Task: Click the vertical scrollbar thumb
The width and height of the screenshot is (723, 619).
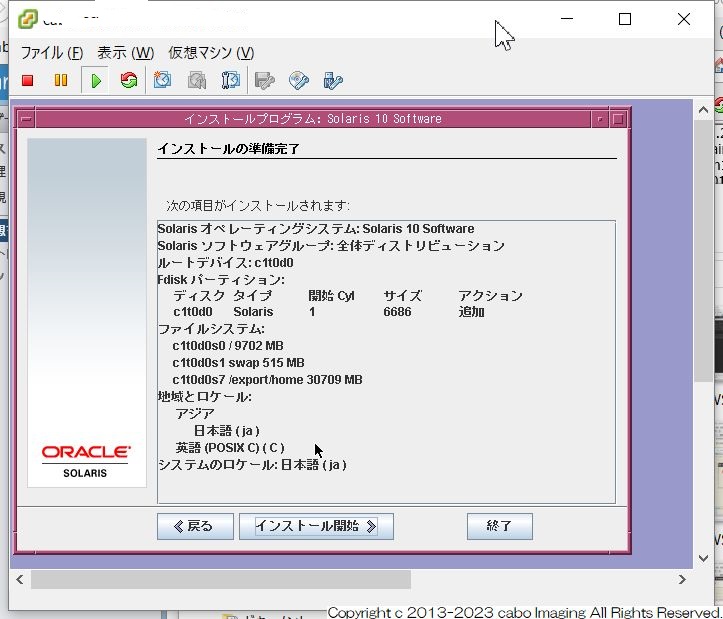Action: 703,250
